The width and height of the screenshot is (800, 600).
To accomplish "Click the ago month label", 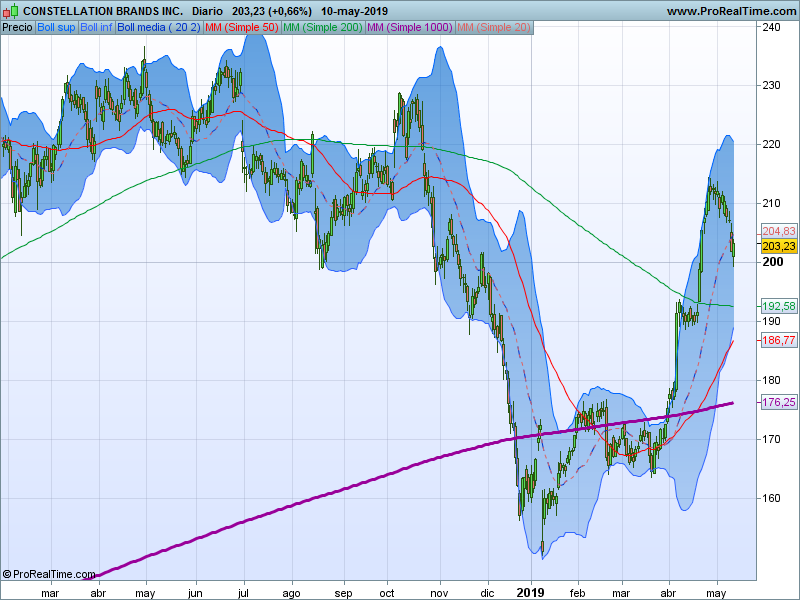I will tap(291, 593).
